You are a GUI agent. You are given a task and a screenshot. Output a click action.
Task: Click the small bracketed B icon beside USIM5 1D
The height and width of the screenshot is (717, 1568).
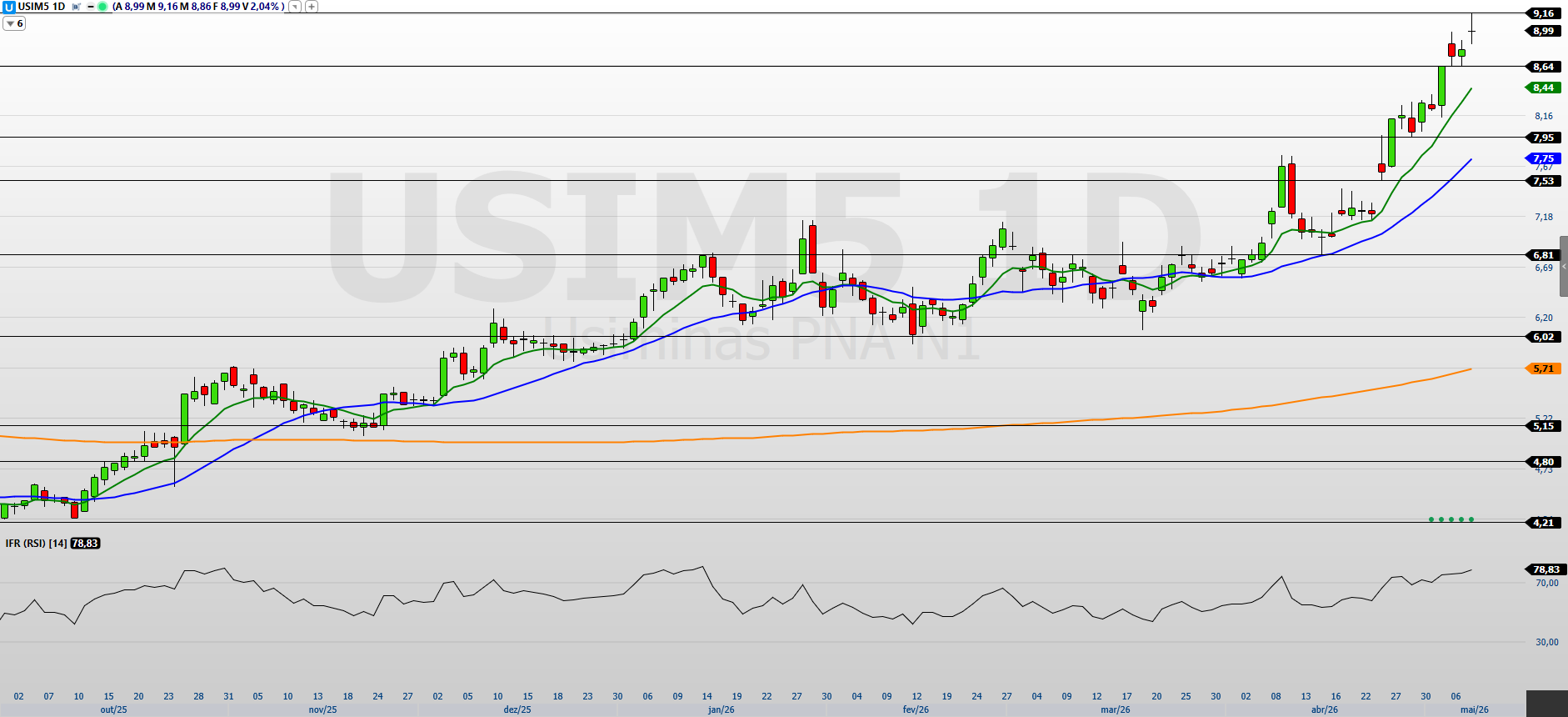76,7
